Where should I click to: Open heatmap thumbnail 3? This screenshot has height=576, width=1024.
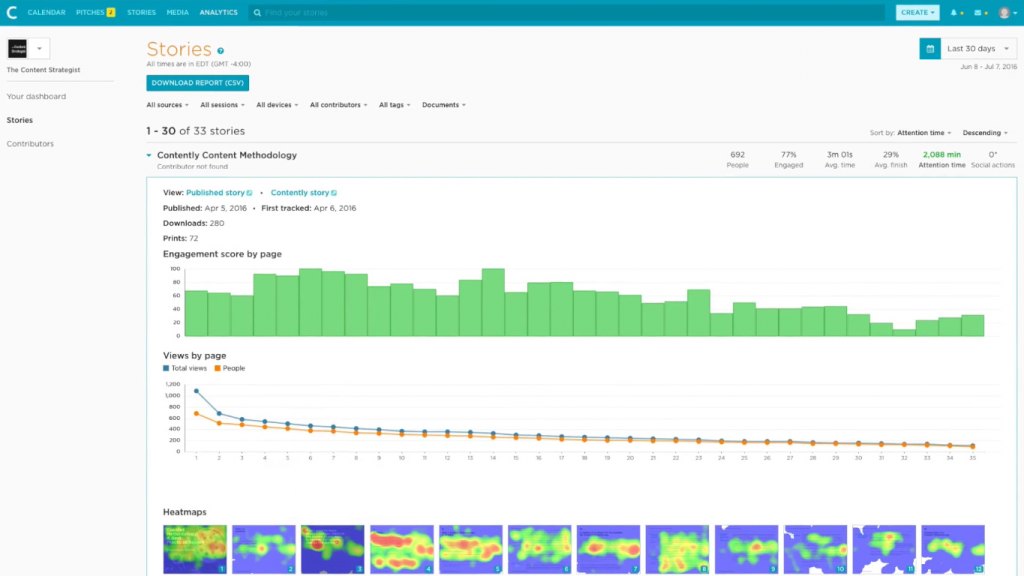point(332,549)
